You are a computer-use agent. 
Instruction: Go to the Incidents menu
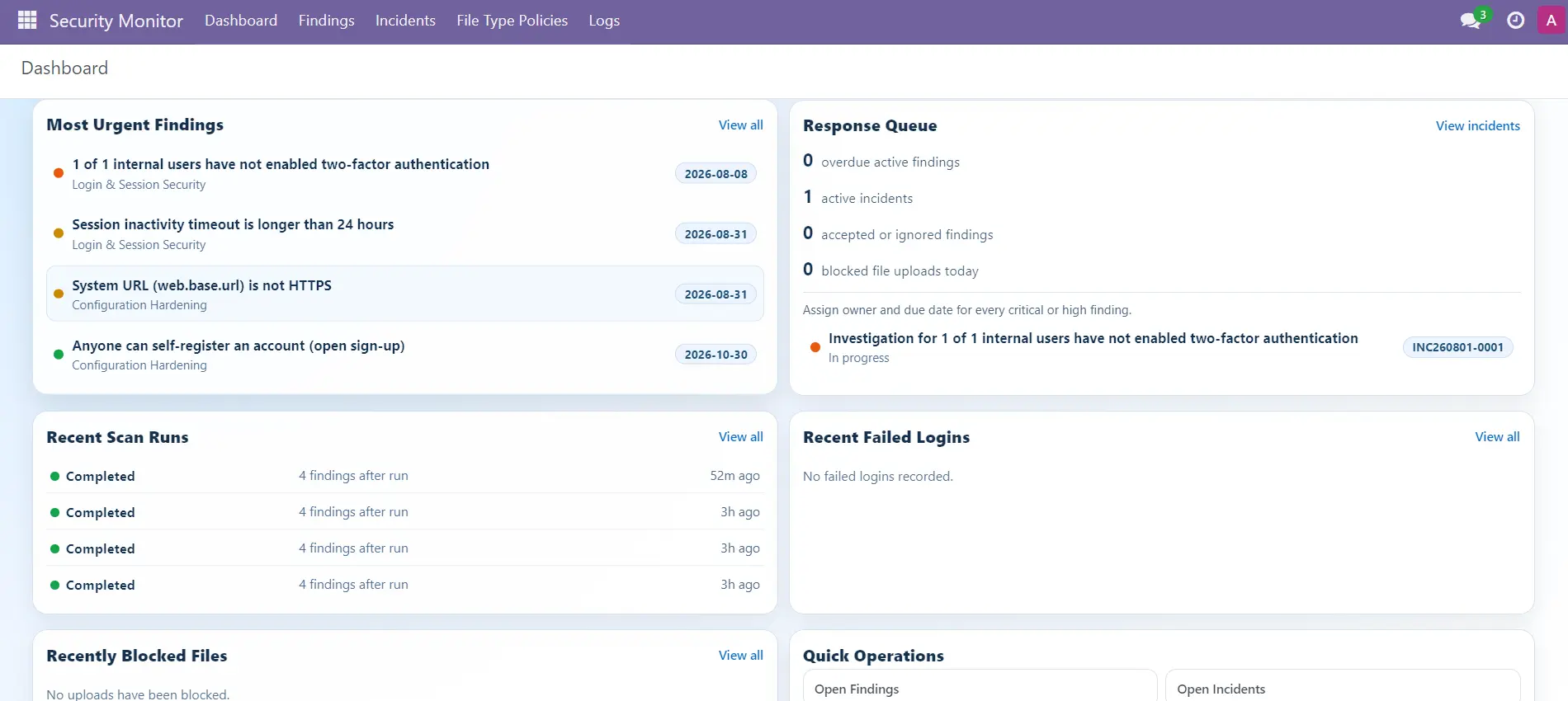405,21
